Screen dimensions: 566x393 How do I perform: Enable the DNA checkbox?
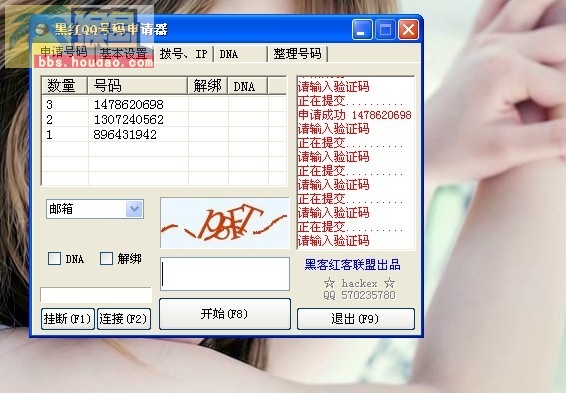coord(55,259)
